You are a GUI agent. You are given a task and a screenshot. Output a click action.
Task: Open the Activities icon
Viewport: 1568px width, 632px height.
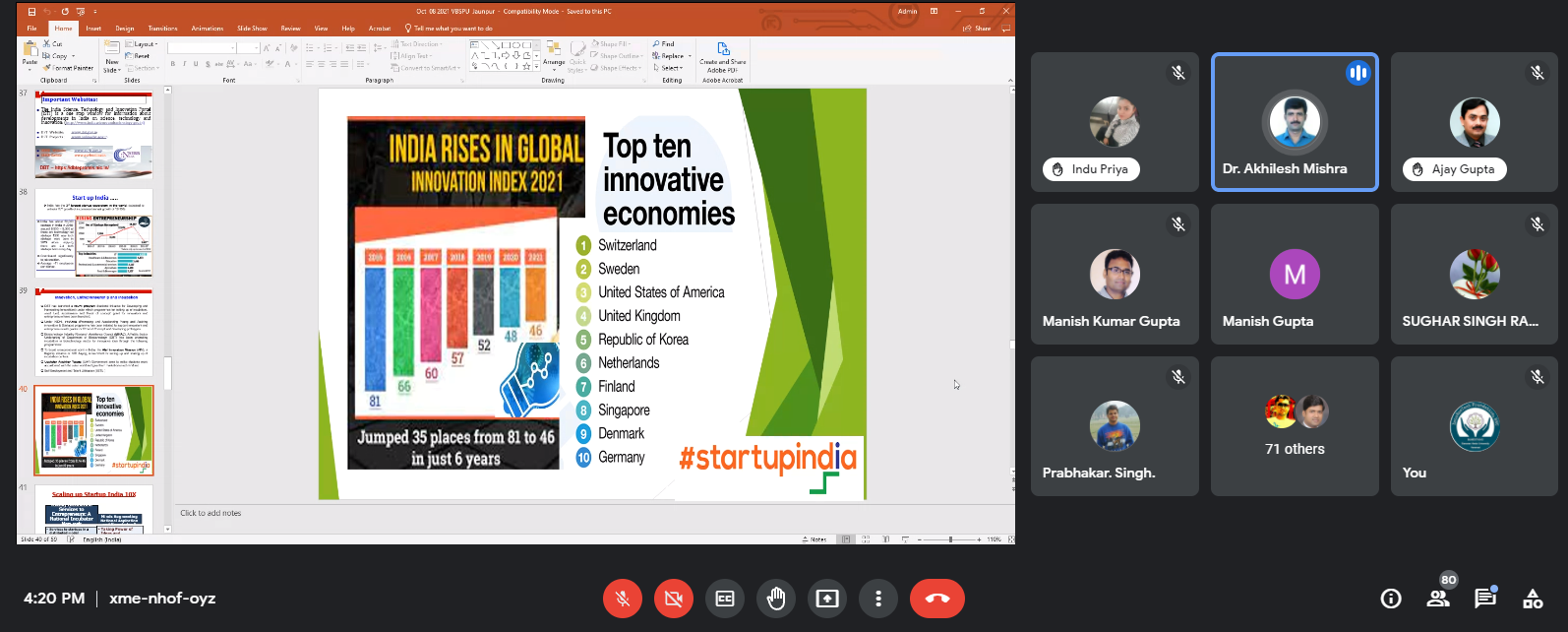coord(1533,599)
